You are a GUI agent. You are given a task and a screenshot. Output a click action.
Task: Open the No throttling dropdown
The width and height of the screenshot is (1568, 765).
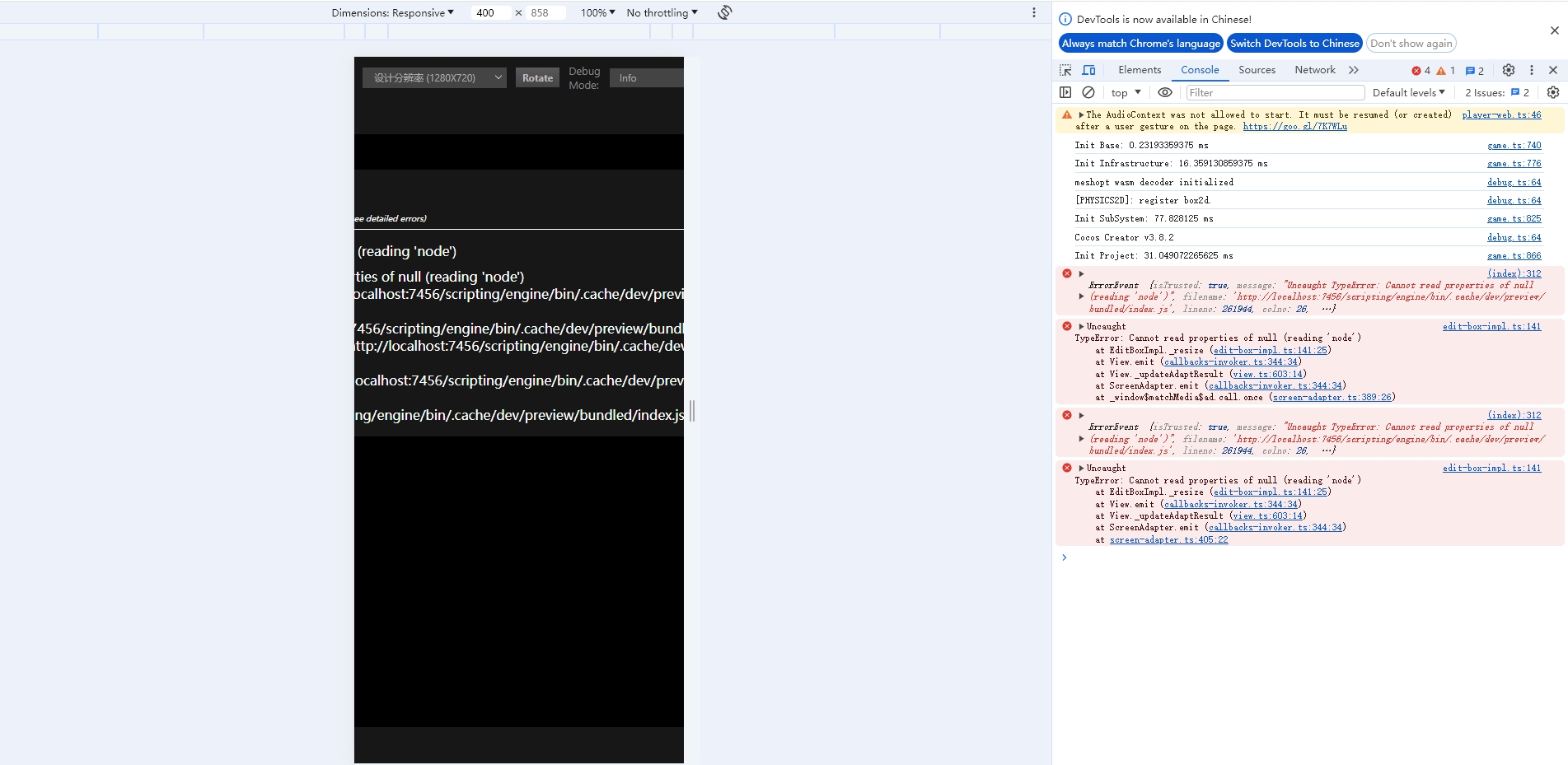tap(662, 12)
